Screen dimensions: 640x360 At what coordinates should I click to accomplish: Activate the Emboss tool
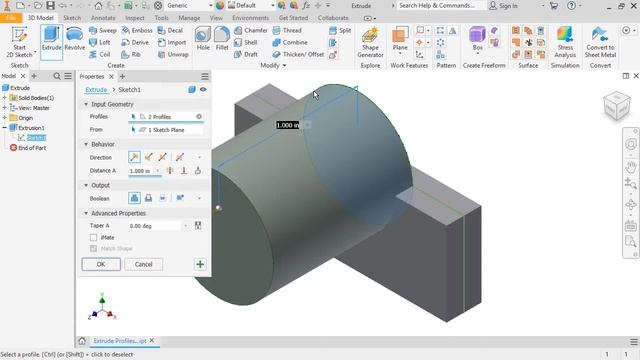tap(137, 30)
